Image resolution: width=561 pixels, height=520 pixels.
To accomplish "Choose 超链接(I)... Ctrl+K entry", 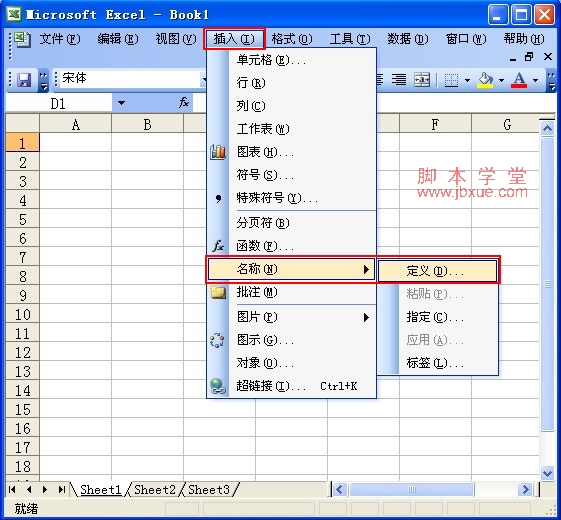I will pyautogui.click(x=291, y=386).
